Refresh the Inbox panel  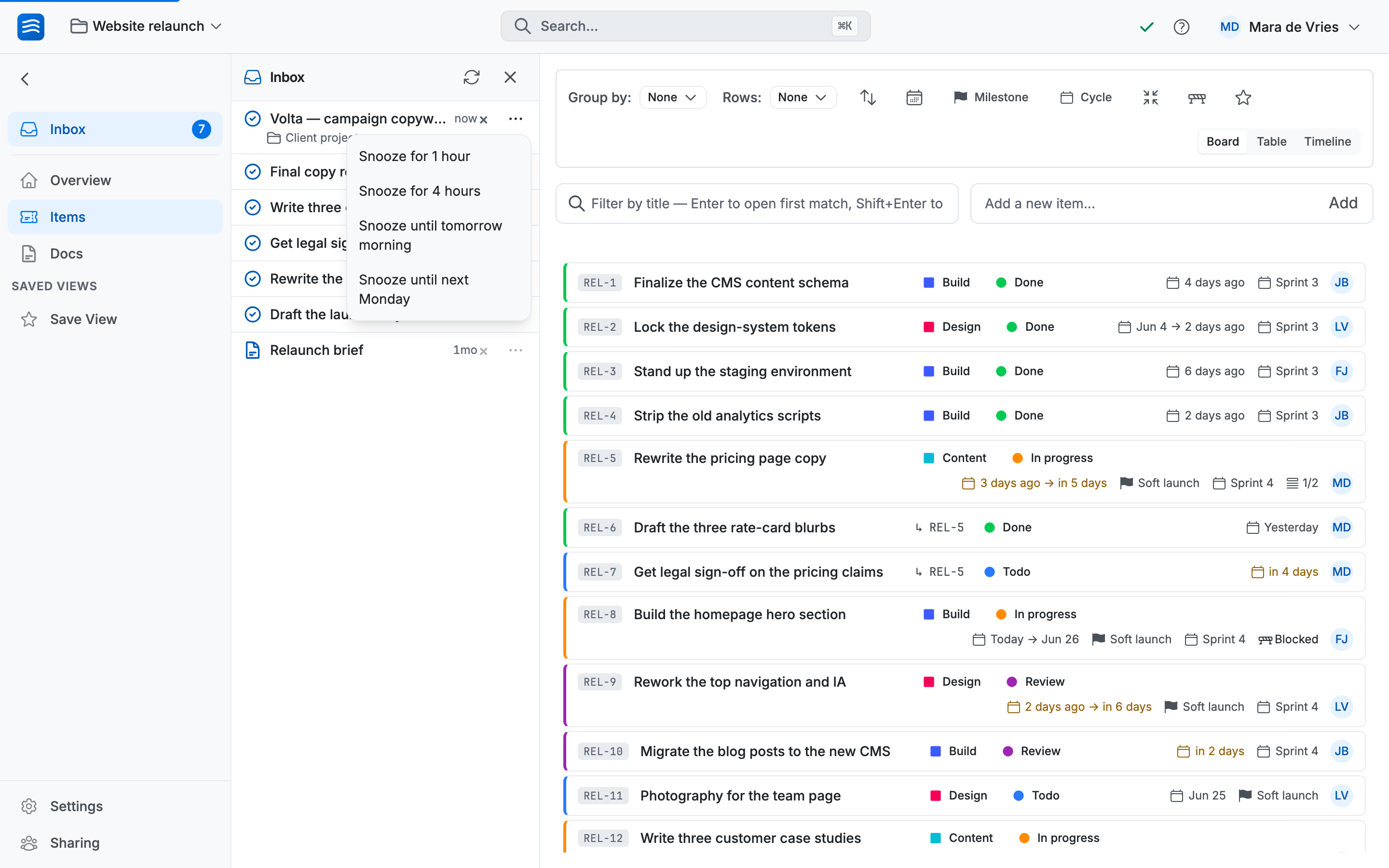coord(471,78)
